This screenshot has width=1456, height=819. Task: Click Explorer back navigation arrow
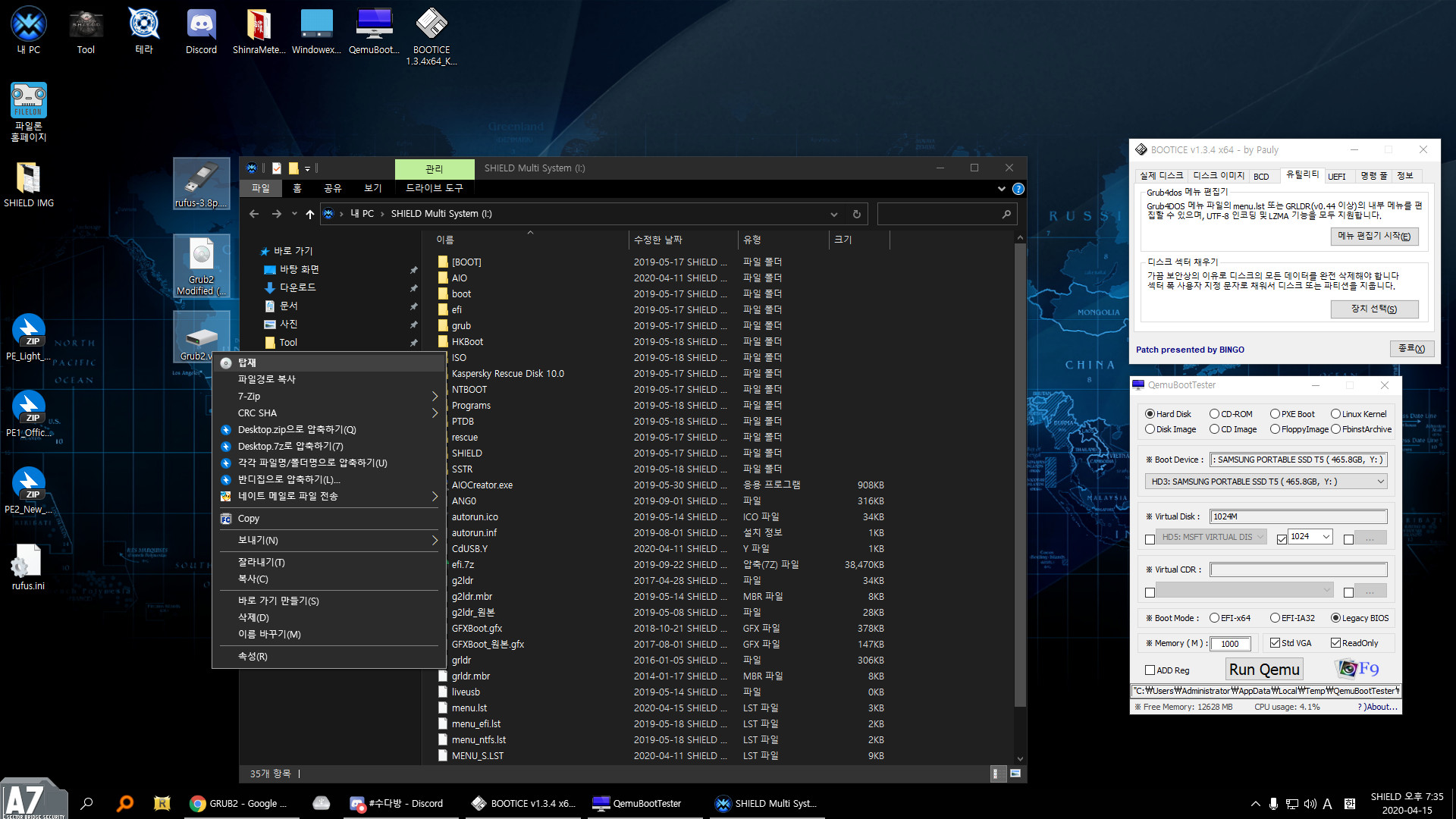point(254,214)
